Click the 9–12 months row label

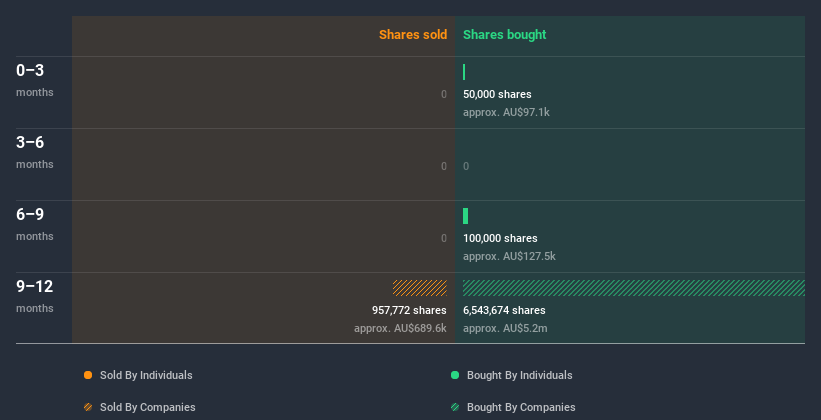(x=35, y=296)
